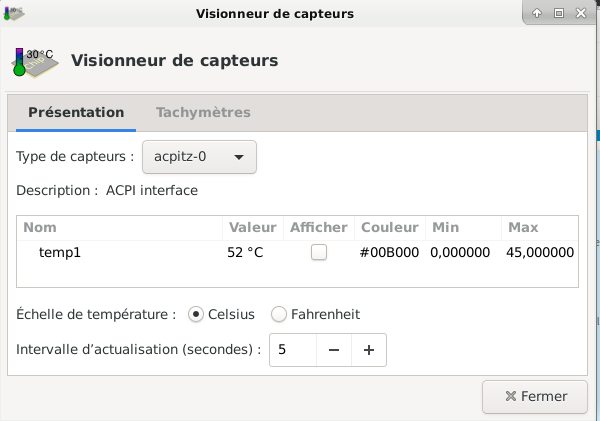Click the roll-up arrow window button
The image size is (600, 421).
pos(537,13)
